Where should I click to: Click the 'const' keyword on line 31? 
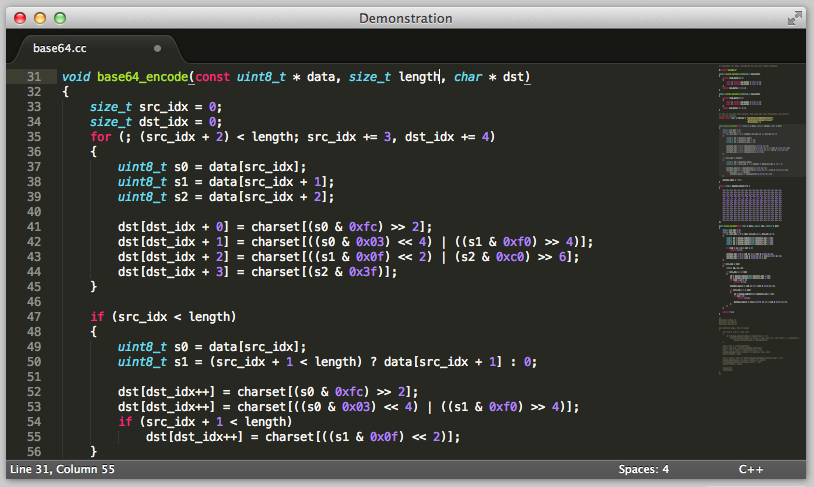212,77
